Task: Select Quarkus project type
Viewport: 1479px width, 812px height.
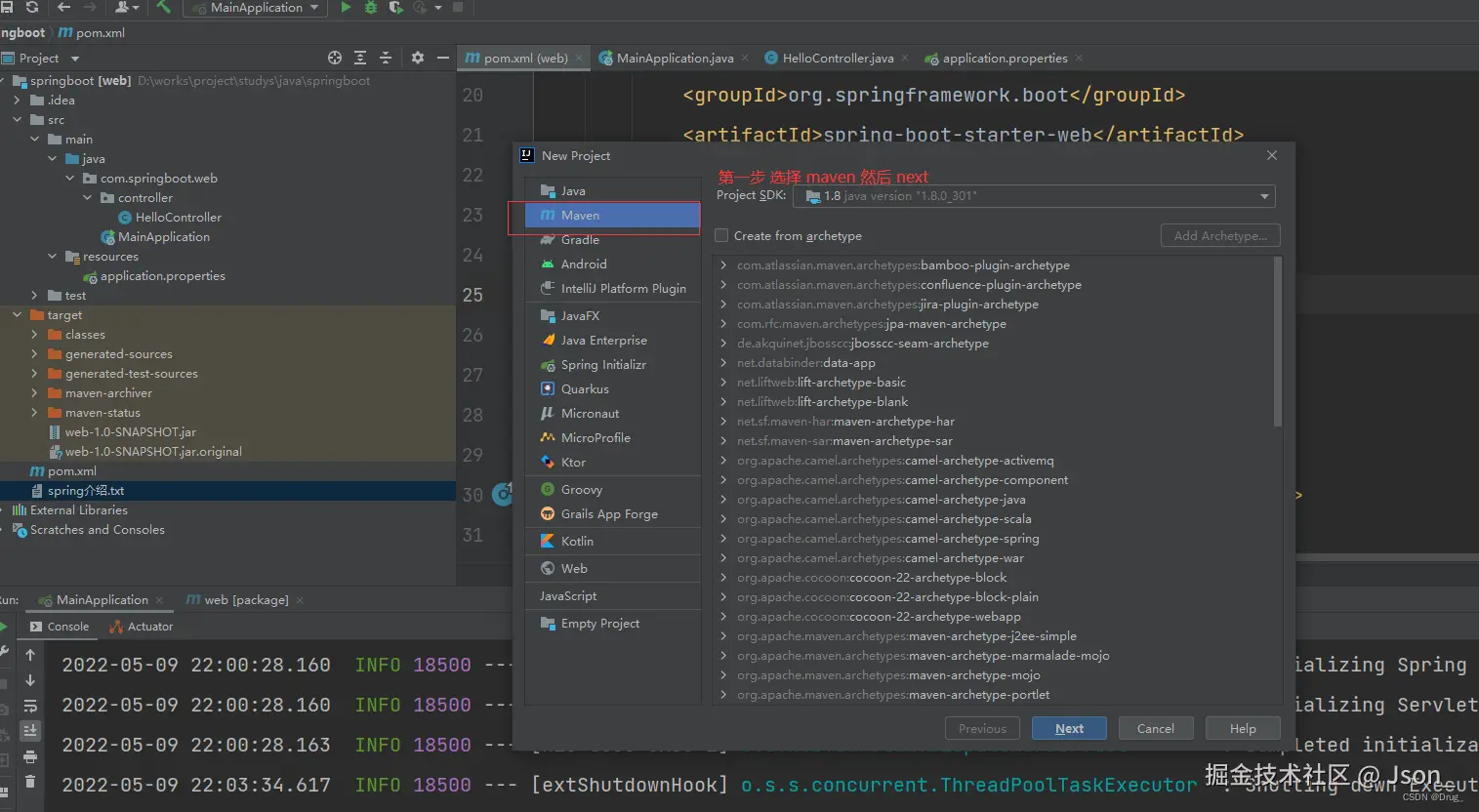Action: pos(613,388)
